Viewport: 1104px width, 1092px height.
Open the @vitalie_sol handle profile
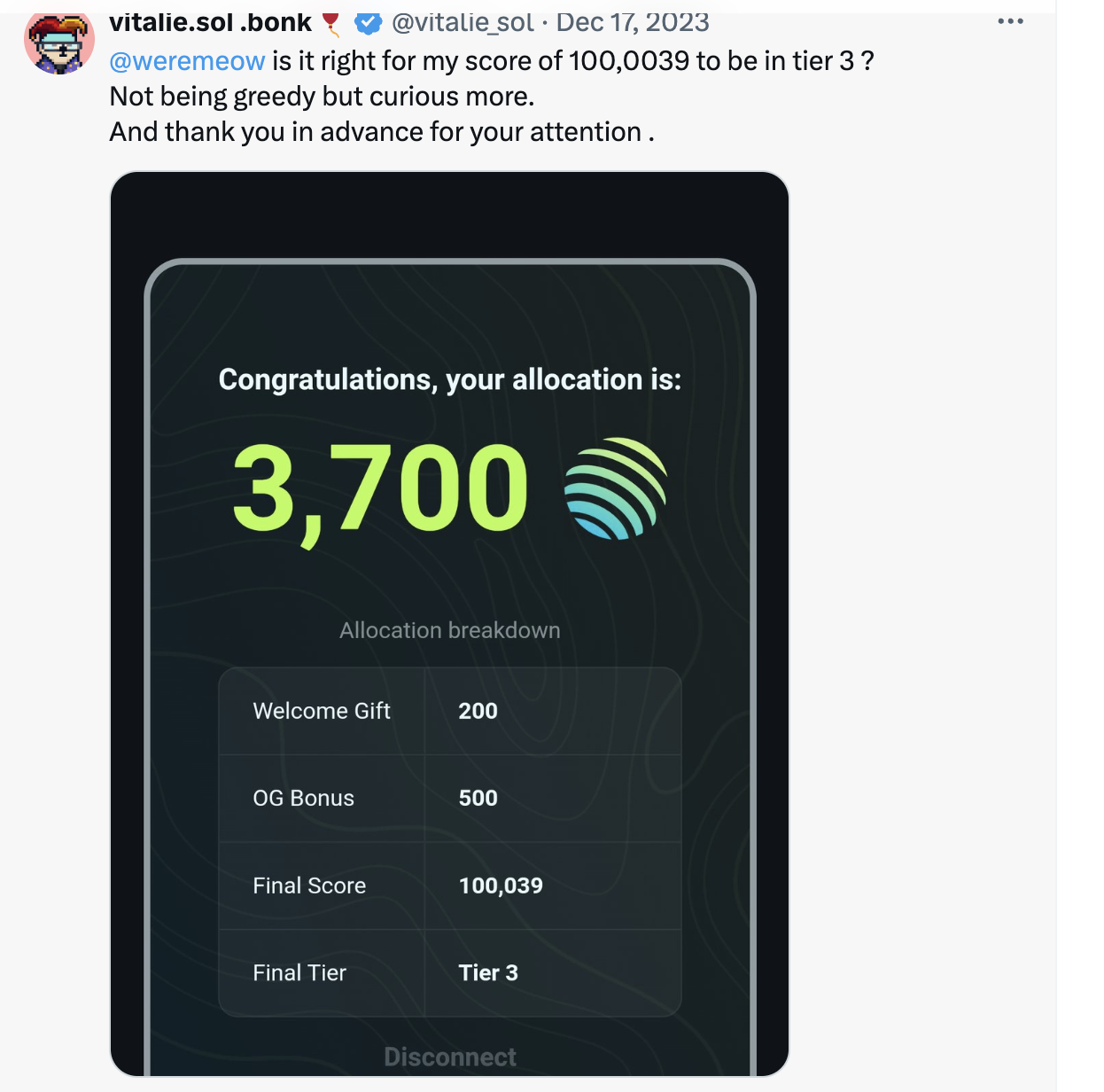[x=463, y=22]
